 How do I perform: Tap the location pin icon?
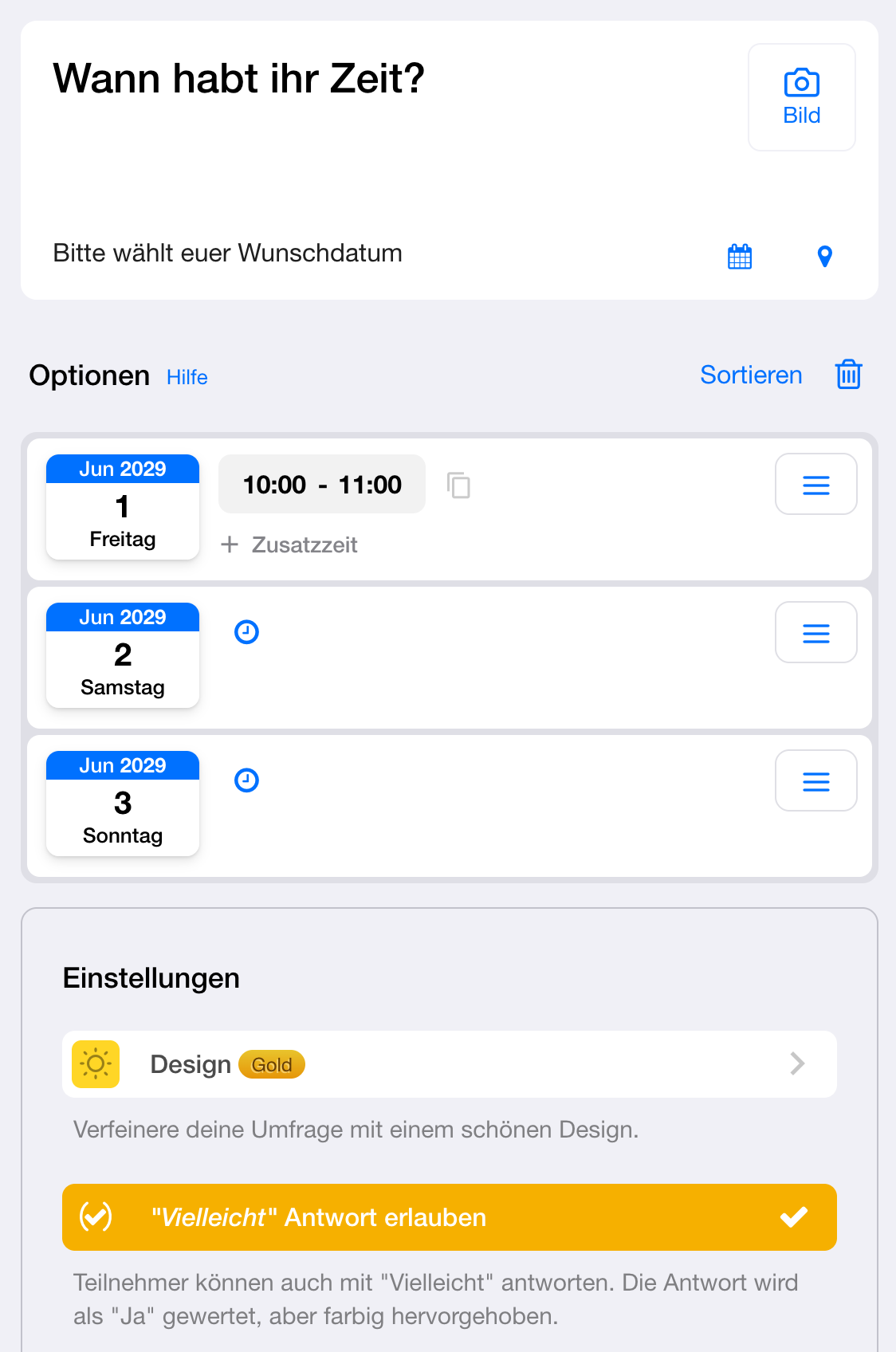tap(825, 257)
